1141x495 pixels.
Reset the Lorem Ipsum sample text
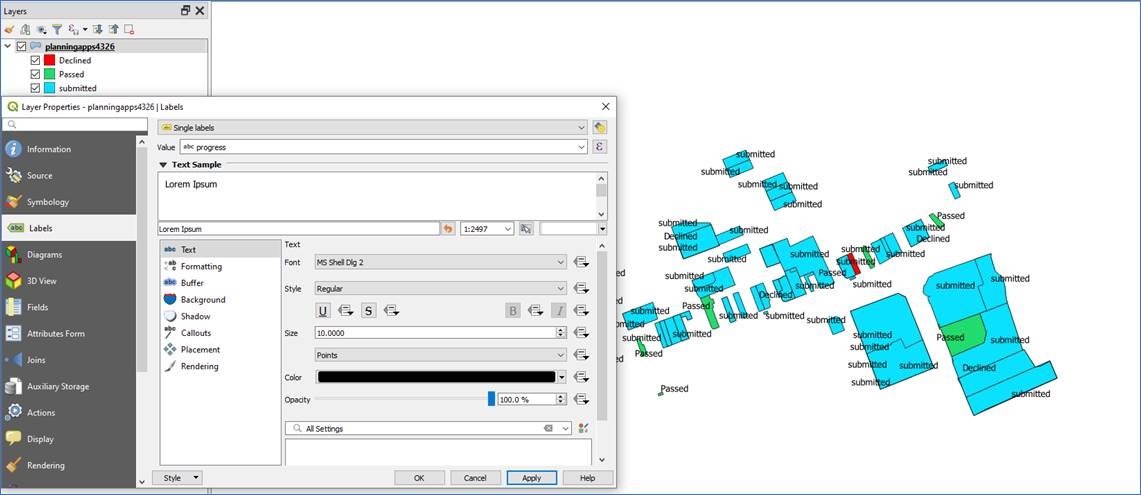click(x=448, y=229)
